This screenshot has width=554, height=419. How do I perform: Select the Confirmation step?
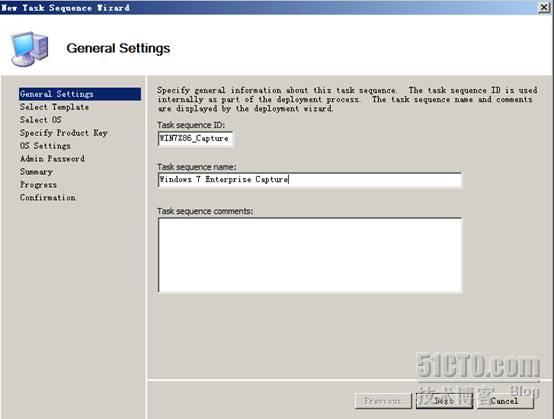48,197
